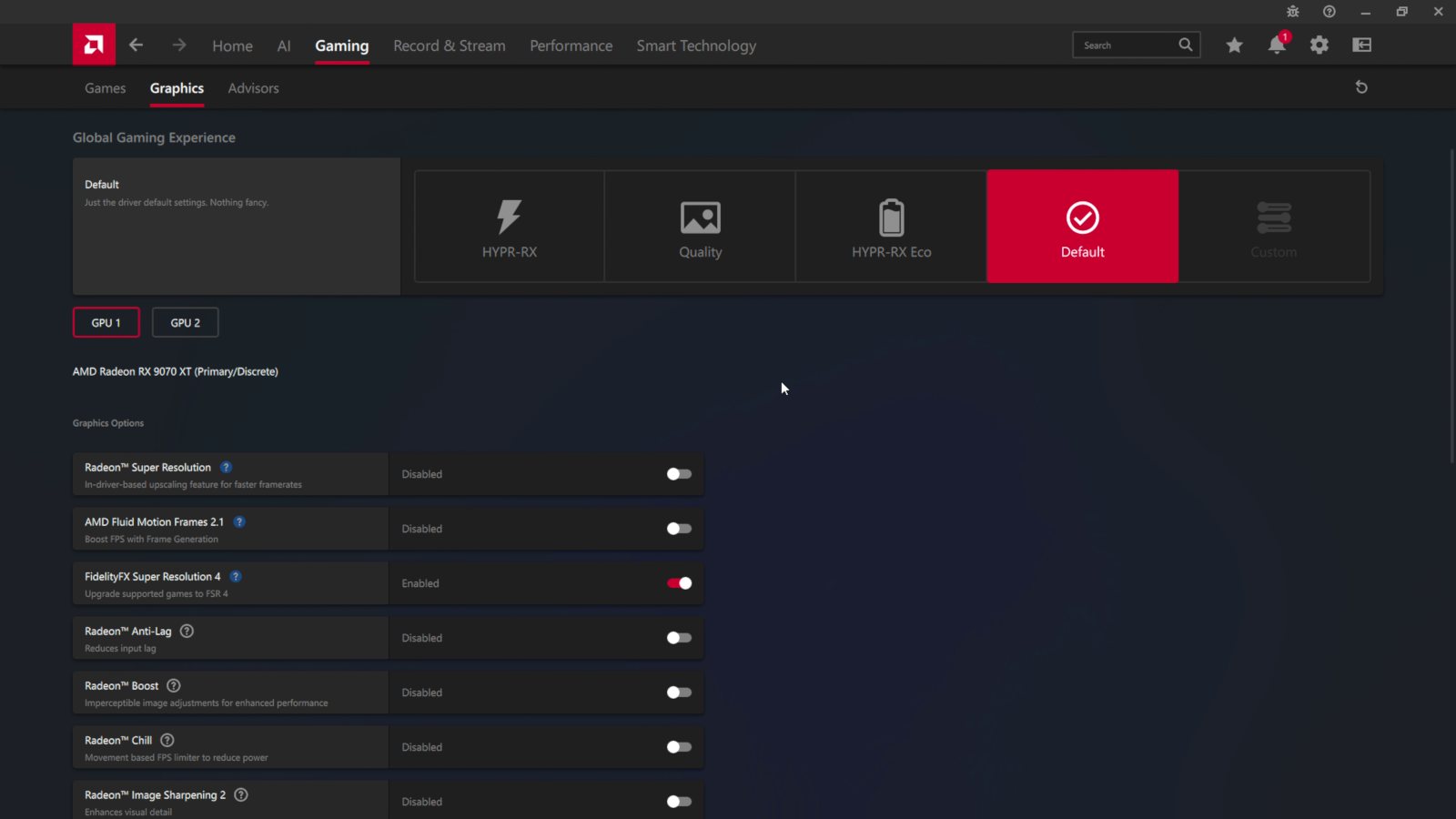This screenshot has height=819, width=1456.
Task: Select the GPU 2 button
Action: [x=186, y=323]
